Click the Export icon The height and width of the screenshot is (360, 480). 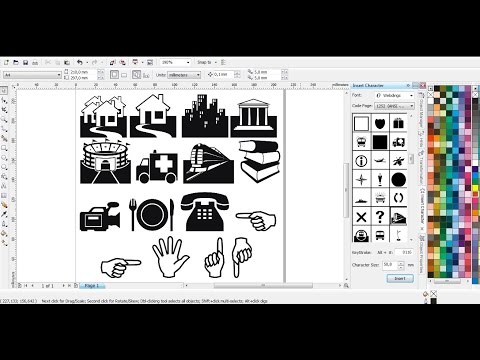pyautogui.click(x=123, y=62)
